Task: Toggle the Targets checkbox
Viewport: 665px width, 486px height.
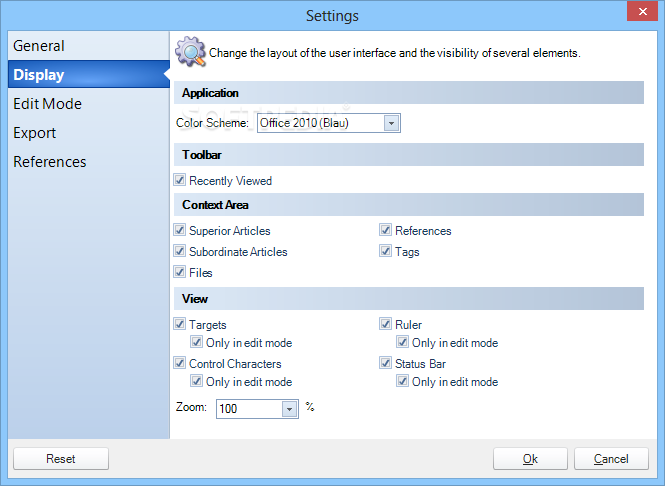Action: pyautogui.click(x=180, y=324)
